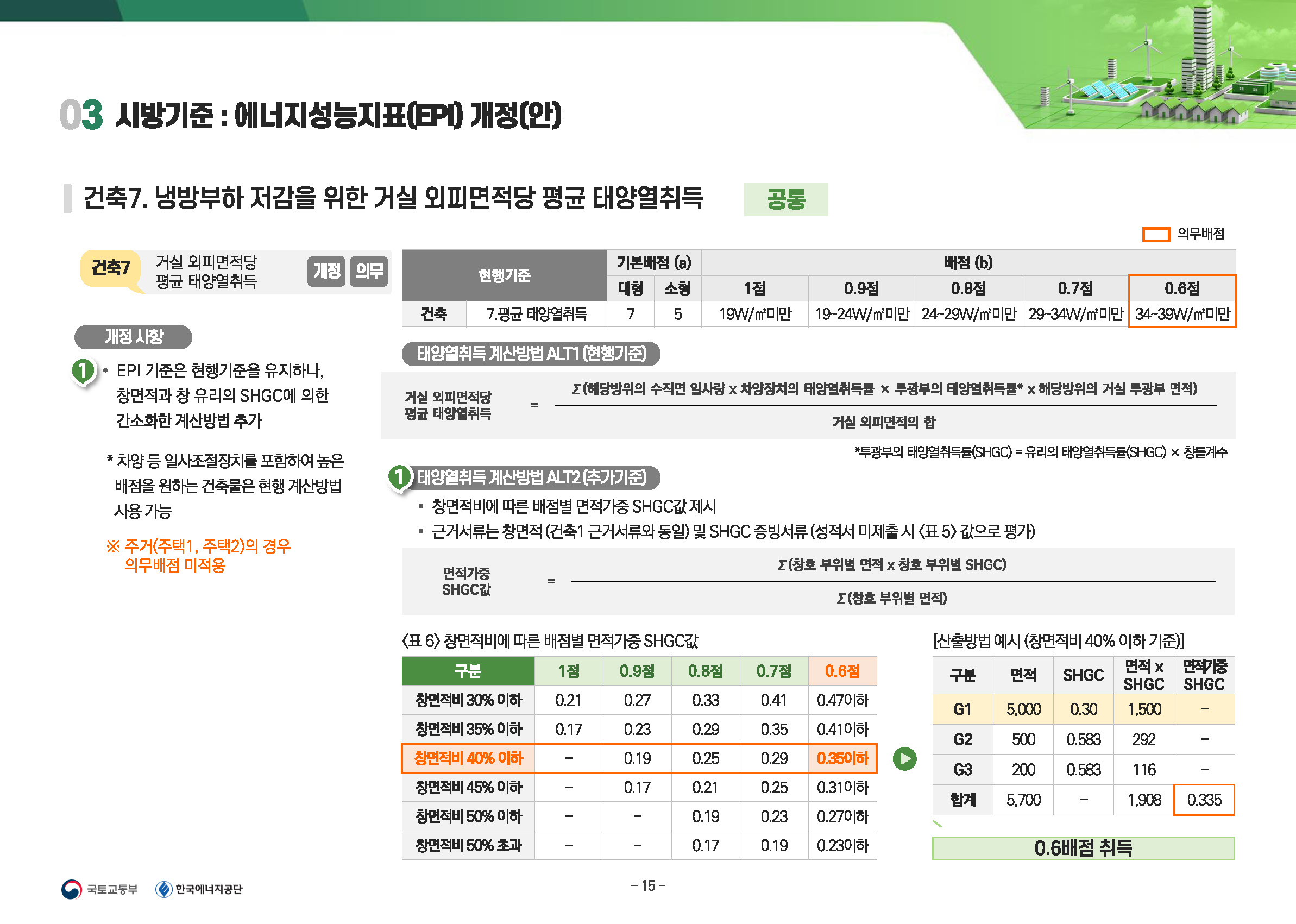
Task: Click the 0.6점 column header in 현행기준 table
Action: tap(1181, 288)
